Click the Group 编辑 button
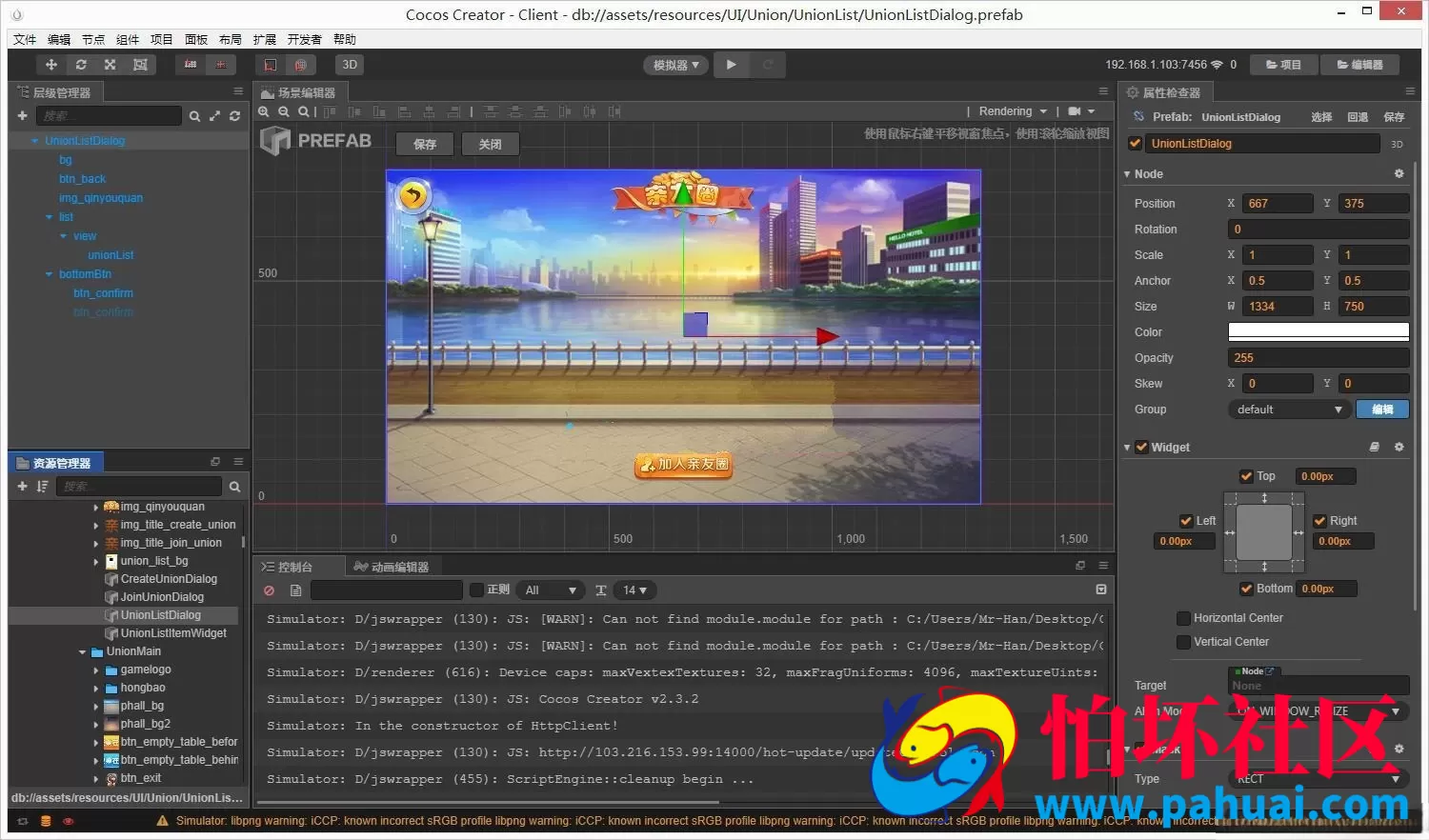The height and width of the screenshot is (840, 1429). [1382, 410]
